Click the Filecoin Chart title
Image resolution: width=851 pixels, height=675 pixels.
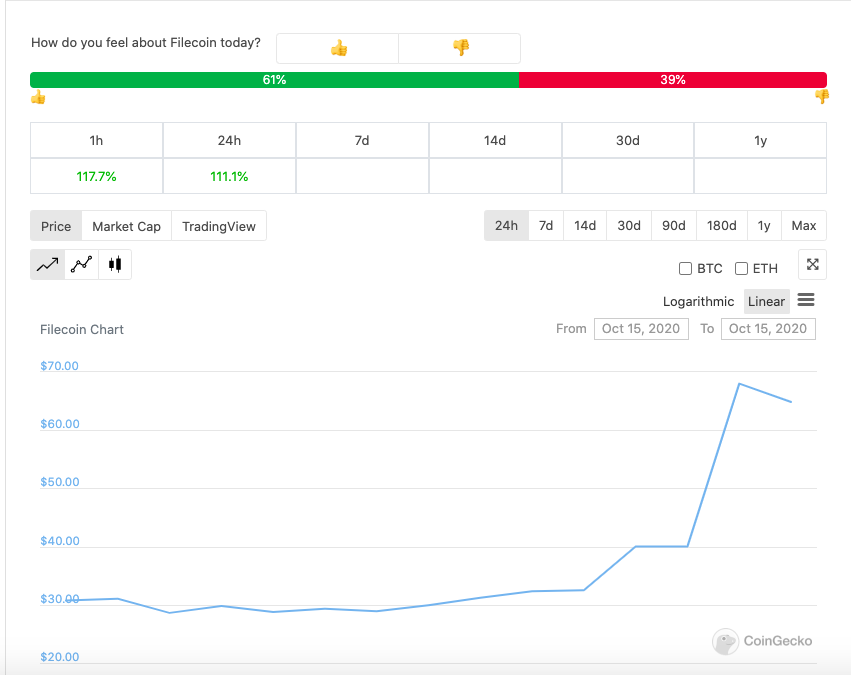point(82,329)
